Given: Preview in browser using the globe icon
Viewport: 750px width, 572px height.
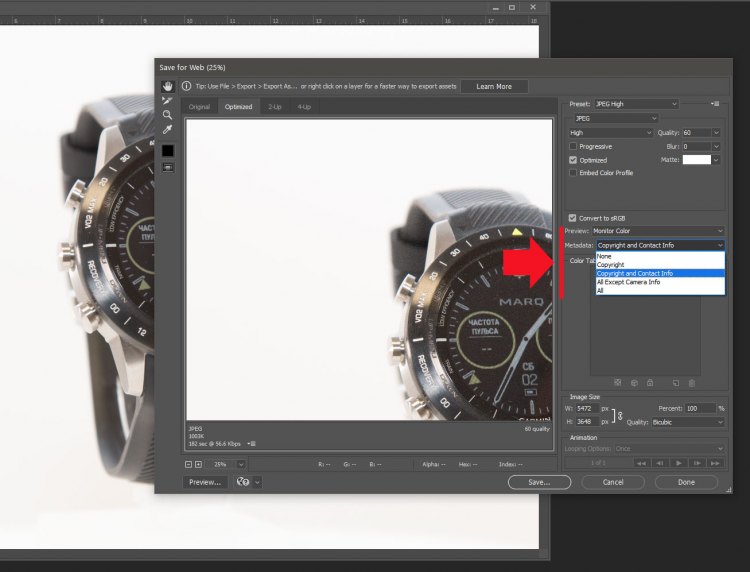Looking at the screenshot, I should tap(243, 482).
